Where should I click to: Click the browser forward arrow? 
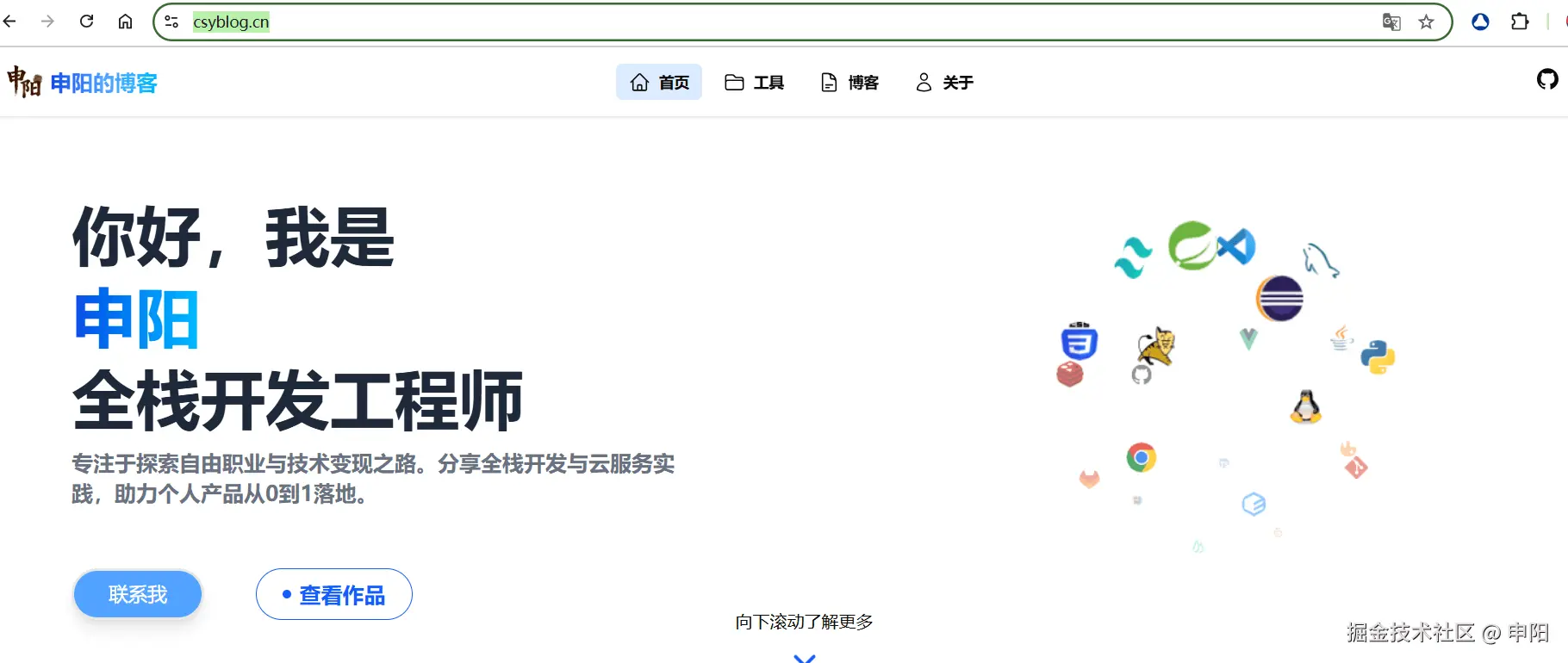(47, 22)
